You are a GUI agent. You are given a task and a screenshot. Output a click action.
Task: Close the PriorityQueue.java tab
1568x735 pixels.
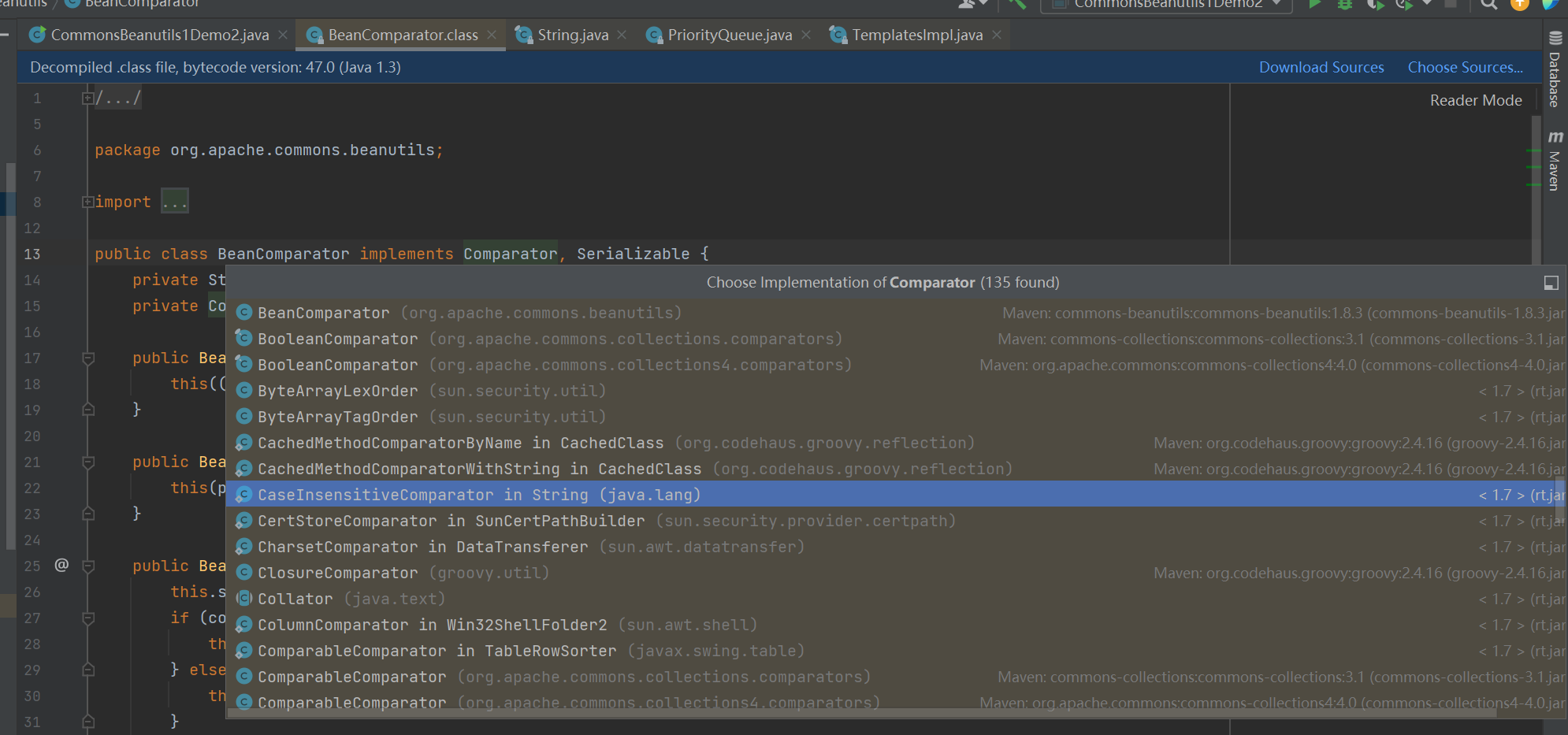806,35
